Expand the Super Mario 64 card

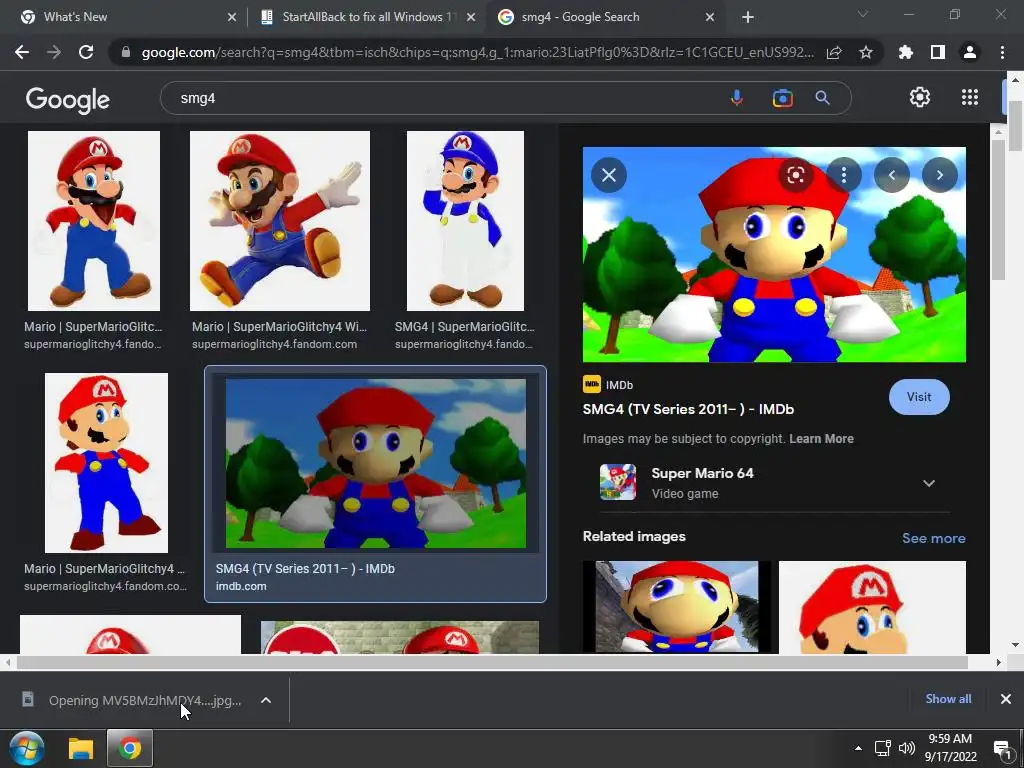click(929, 483)
